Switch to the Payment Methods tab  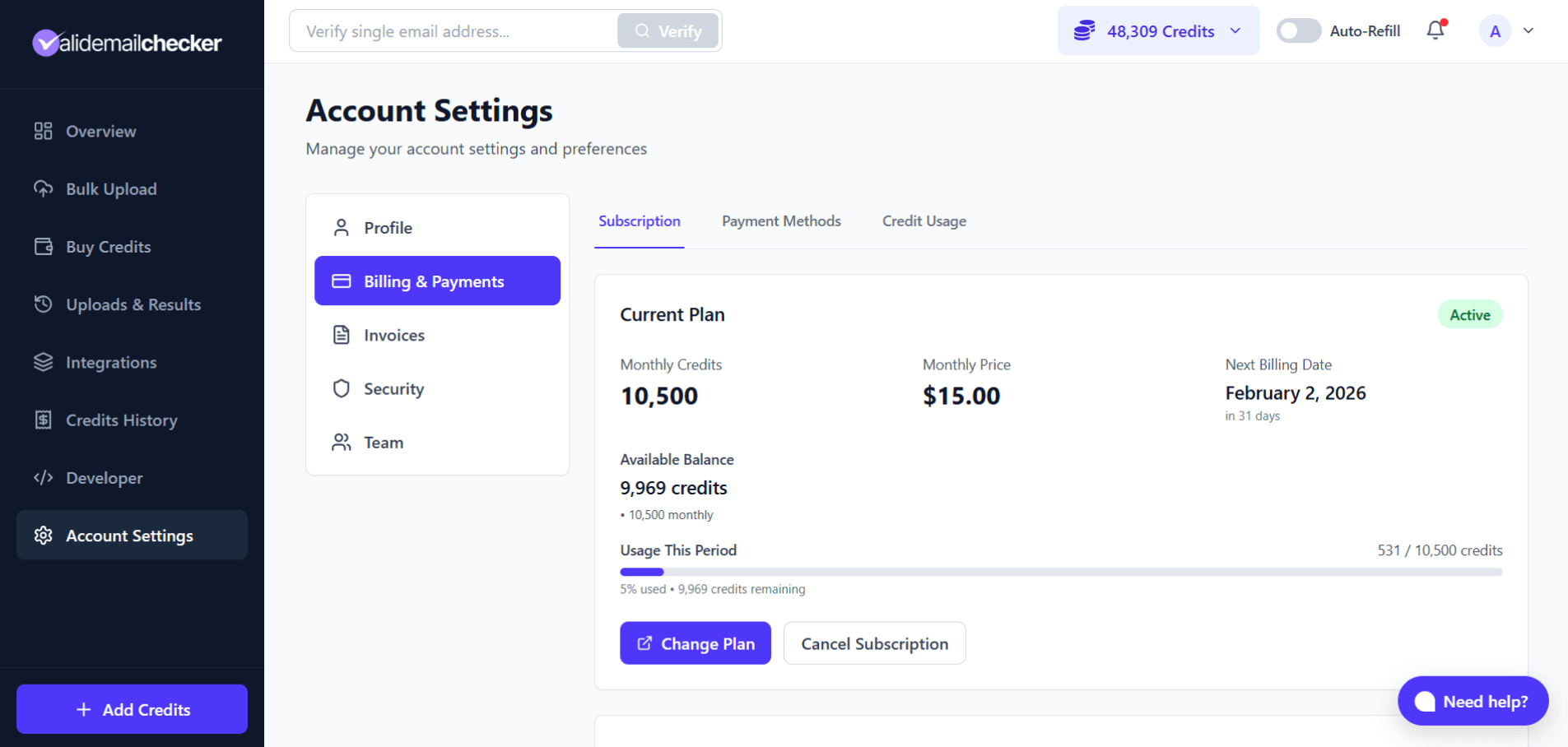[781, 220]
